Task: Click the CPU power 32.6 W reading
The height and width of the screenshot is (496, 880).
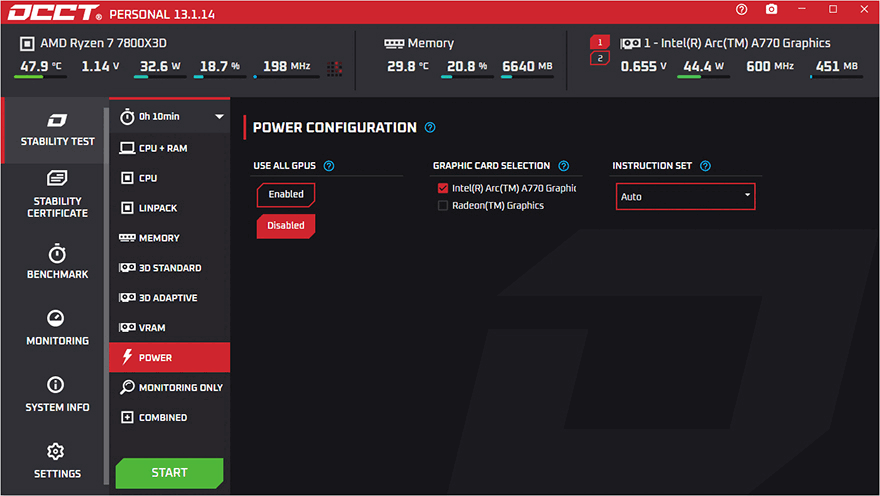Action: (x=160, y=66)
